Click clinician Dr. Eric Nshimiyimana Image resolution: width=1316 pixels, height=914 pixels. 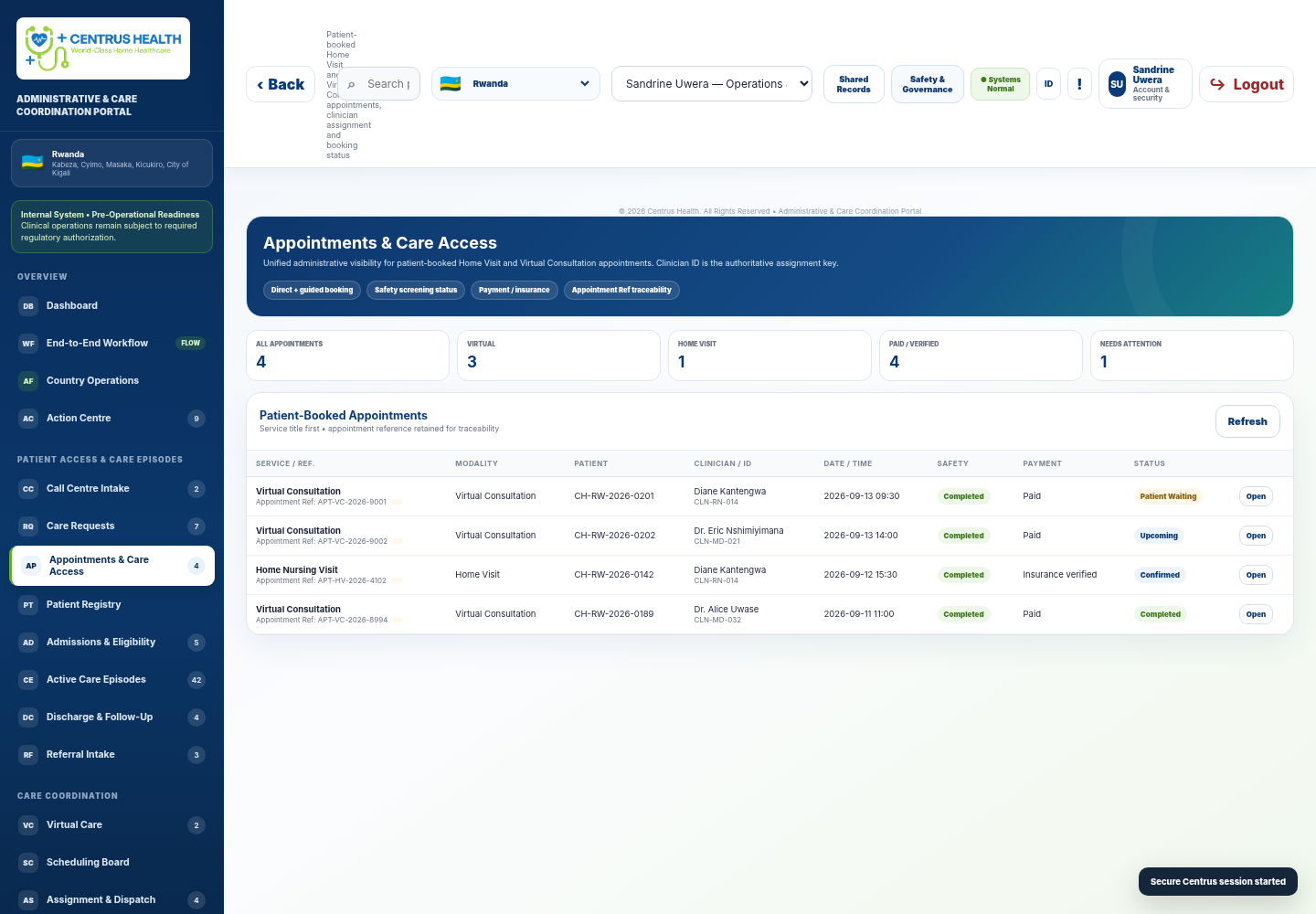tap(738, 531)
